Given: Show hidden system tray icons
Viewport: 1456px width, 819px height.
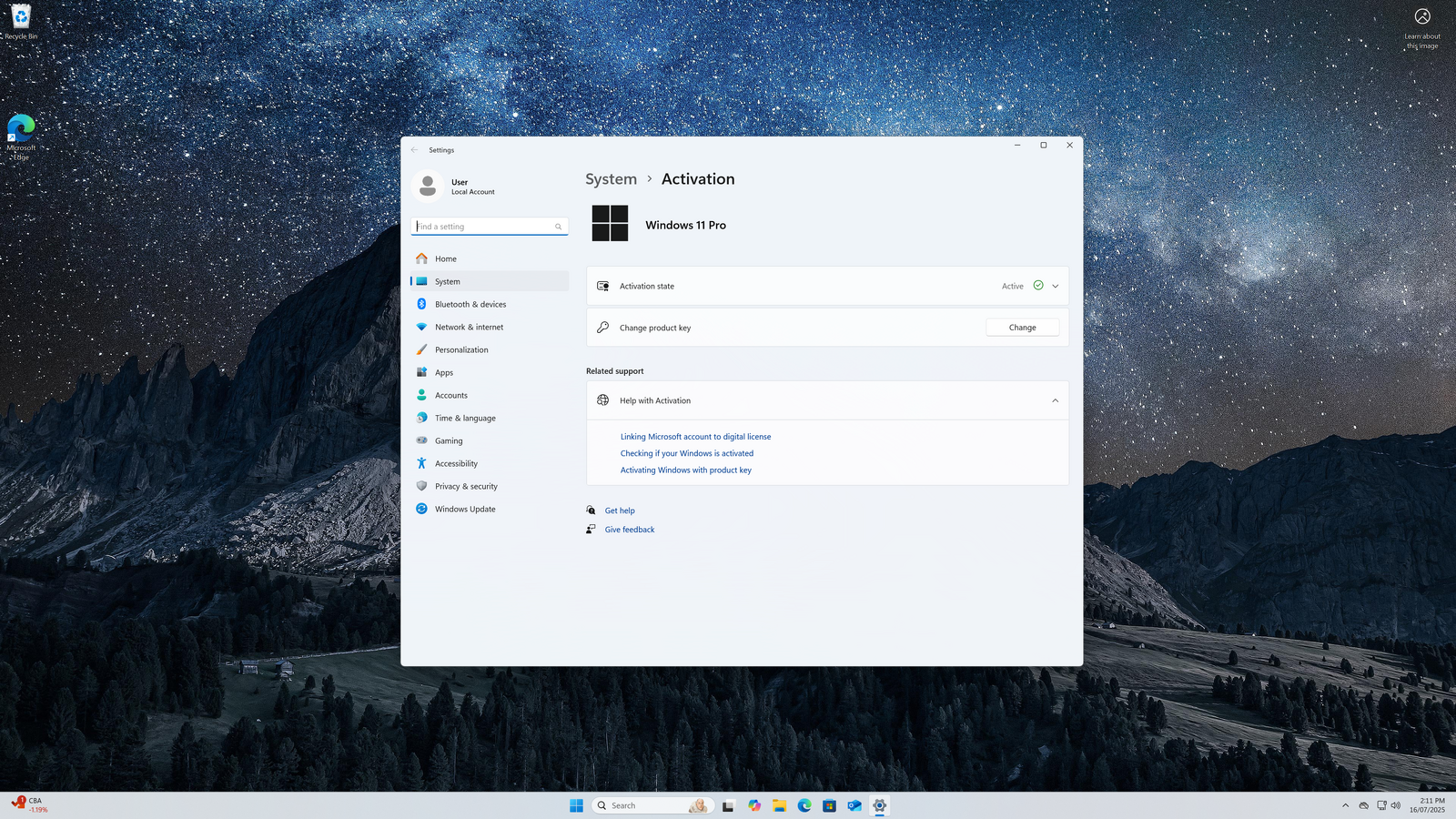Looking at the screenshot, I should coord(1346,805).
